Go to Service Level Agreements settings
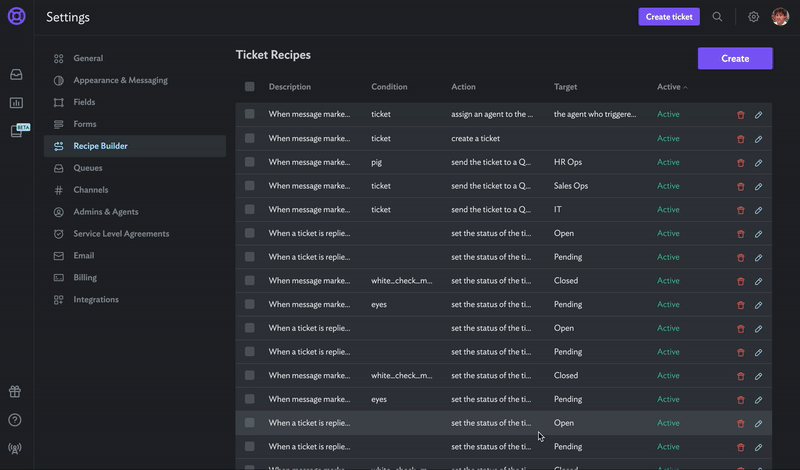Viewport: 800px width, 470px height. click(x=121, y=234)
